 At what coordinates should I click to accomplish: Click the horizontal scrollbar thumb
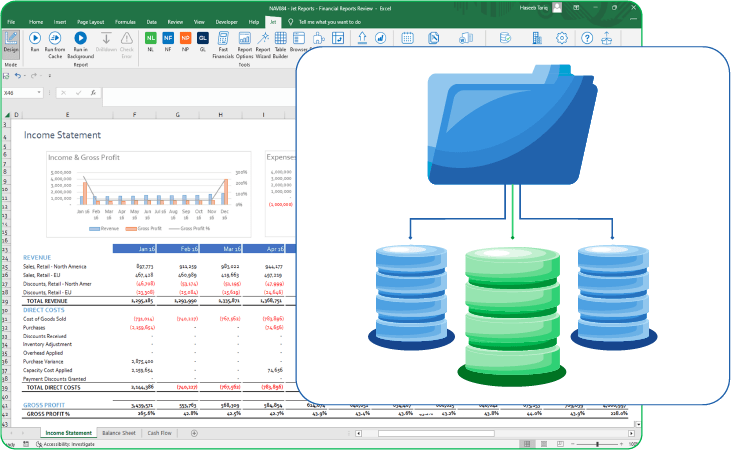pos(436,433)
